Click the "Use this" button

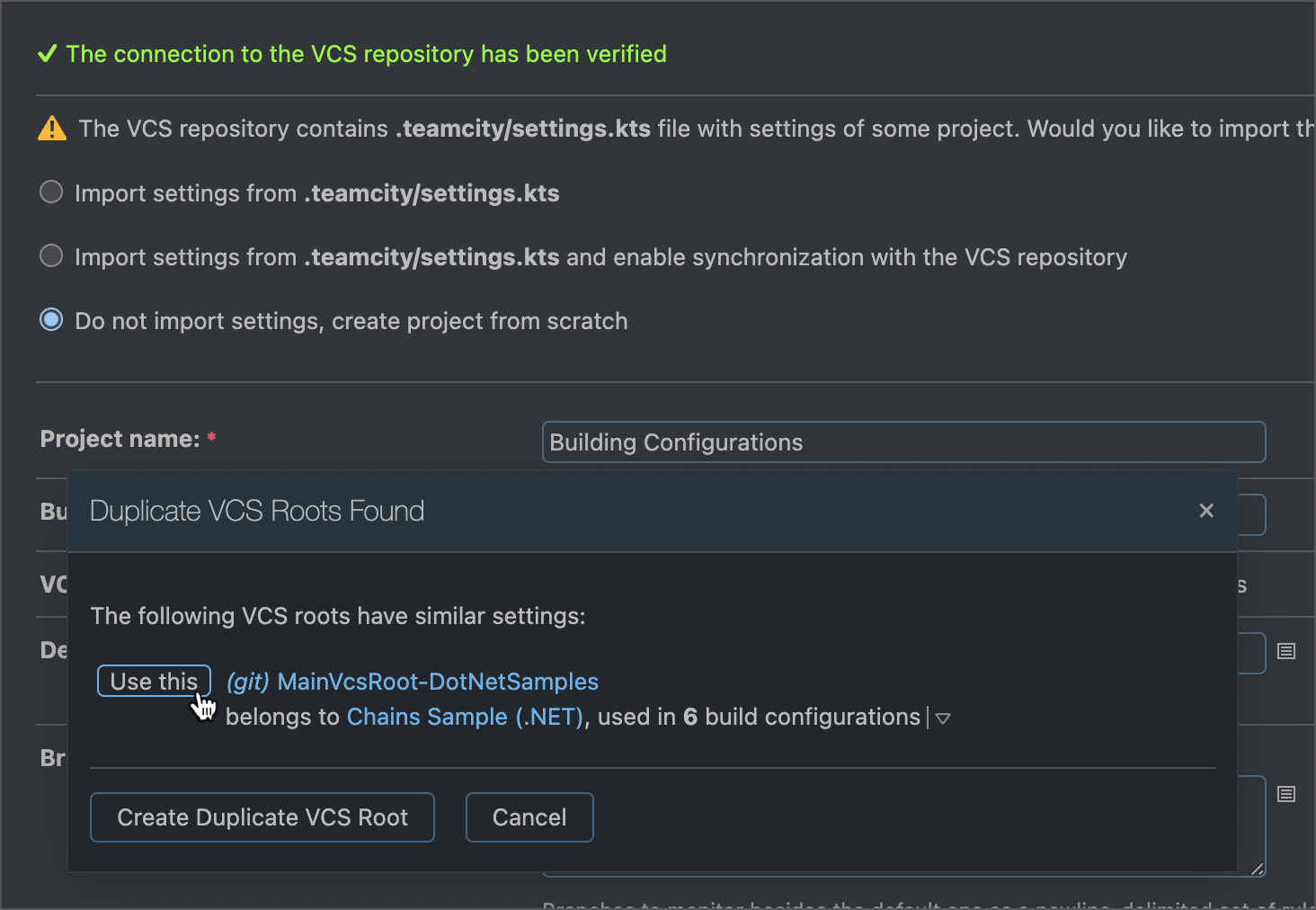(153, 681)
